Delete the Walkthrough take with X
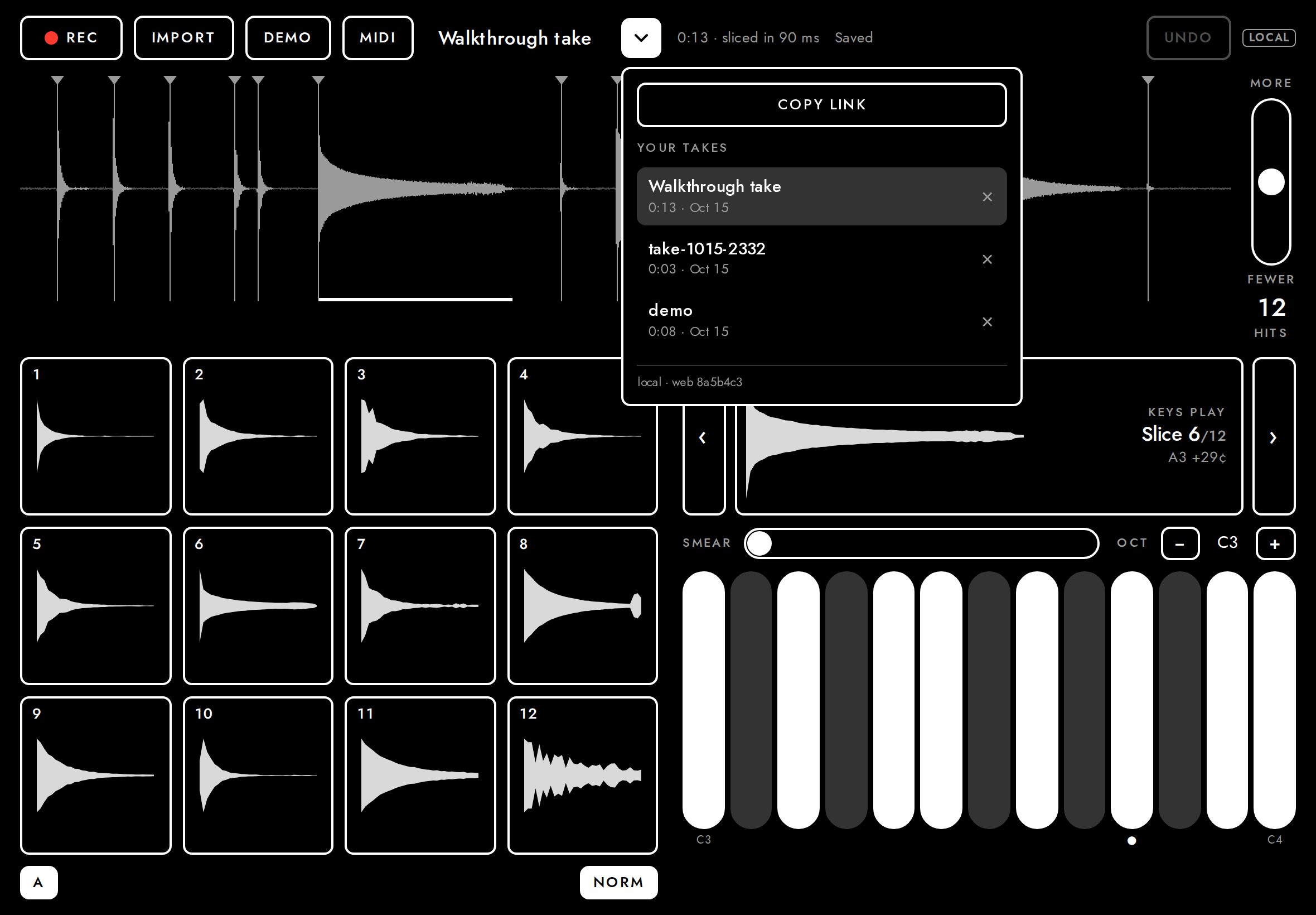 (987, 196)
